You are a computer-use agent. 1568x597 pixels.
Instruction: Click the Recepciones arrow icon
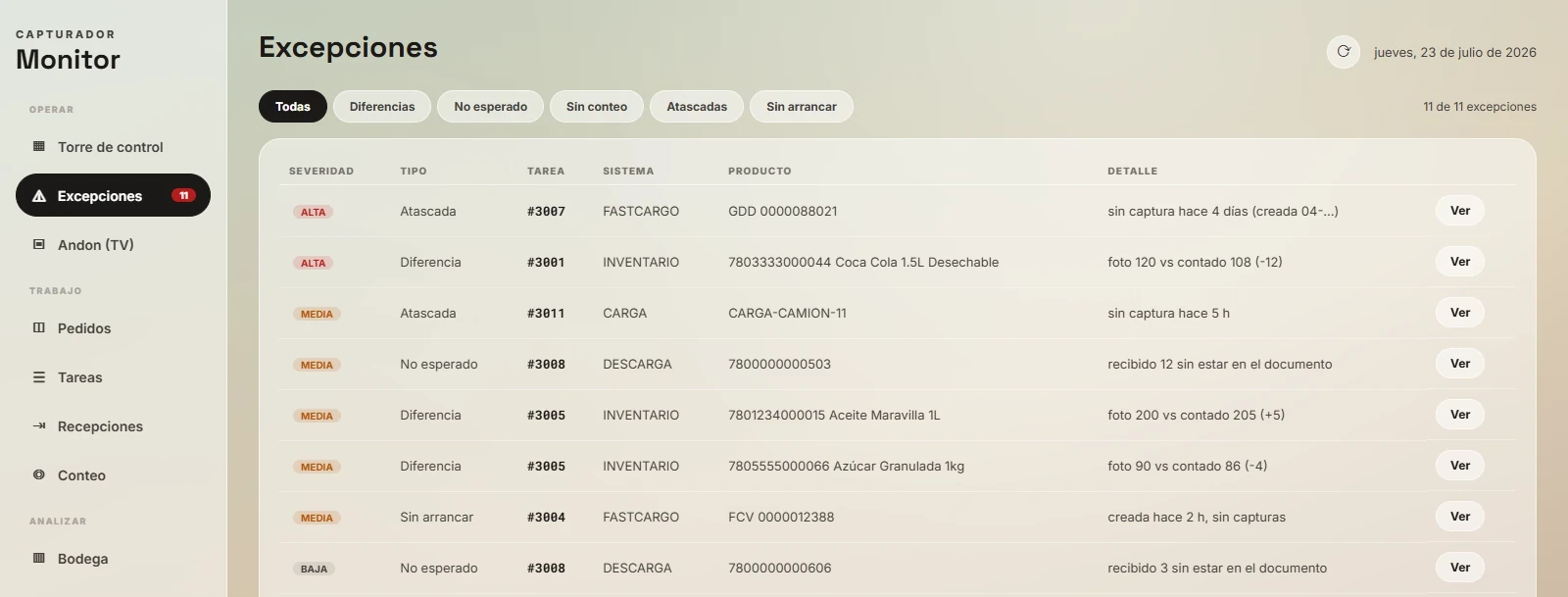tap(39, 426)
